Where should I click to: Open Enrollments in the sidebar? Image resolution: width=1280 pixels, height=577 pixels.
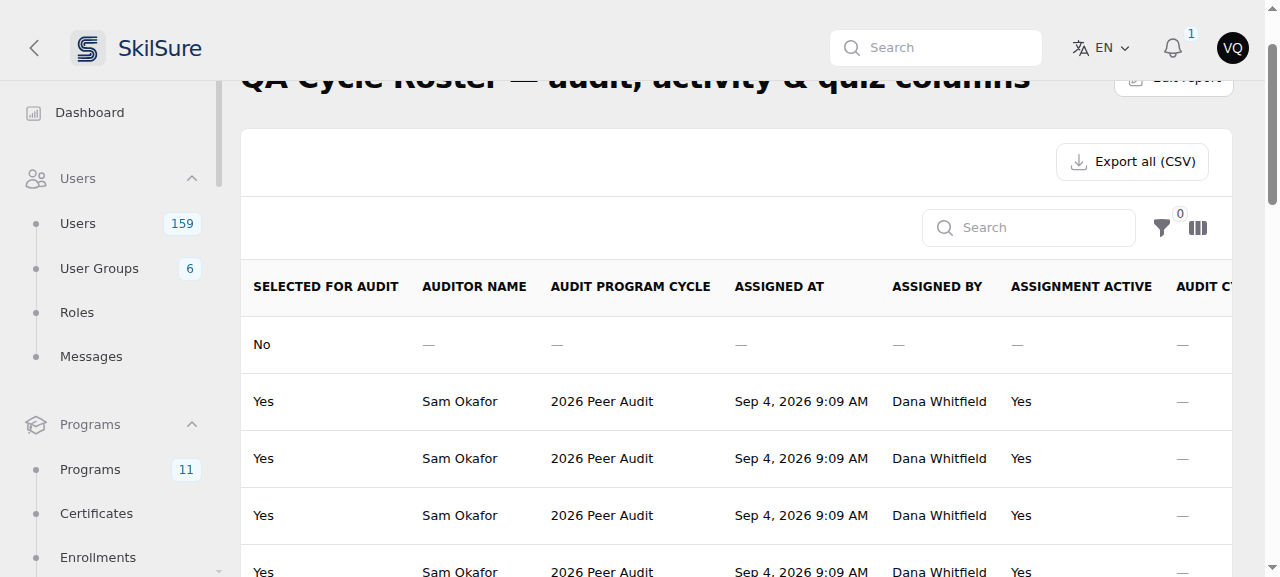click(x=98, y=558)
